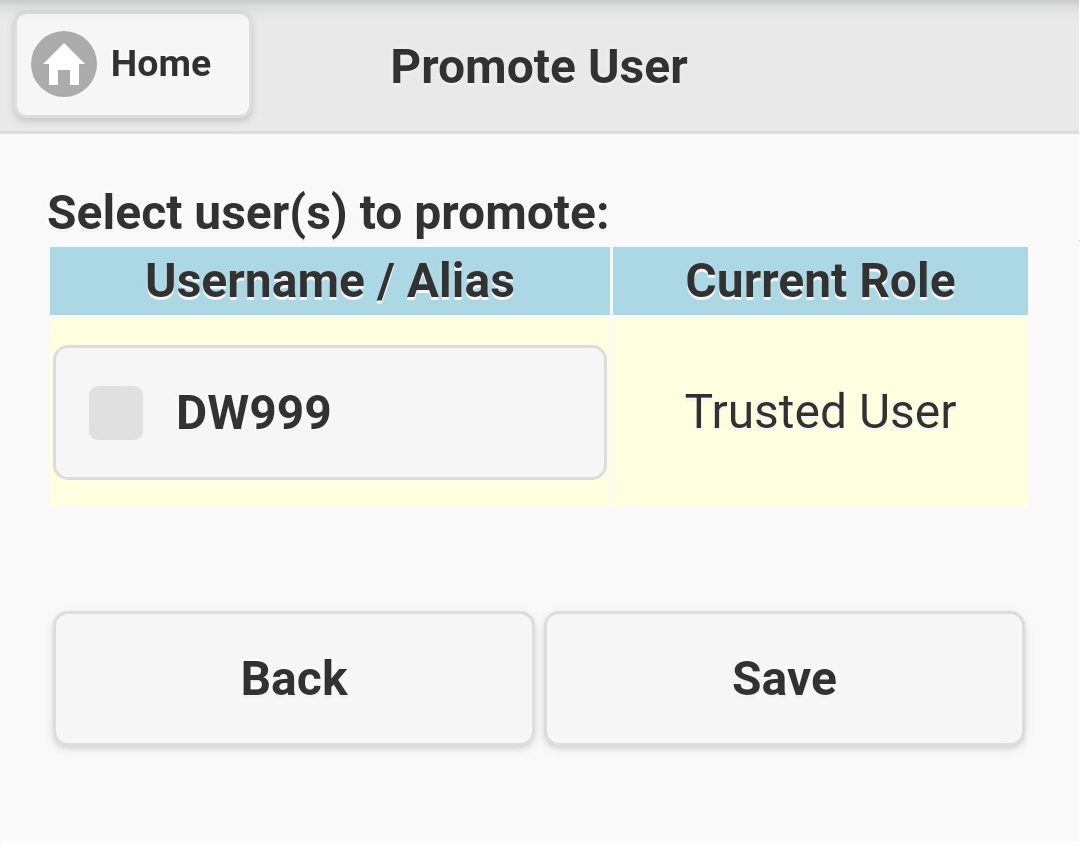The image size is (1080, 848).
Task: Save the selected user promotion
Action: tap(784, 679)
